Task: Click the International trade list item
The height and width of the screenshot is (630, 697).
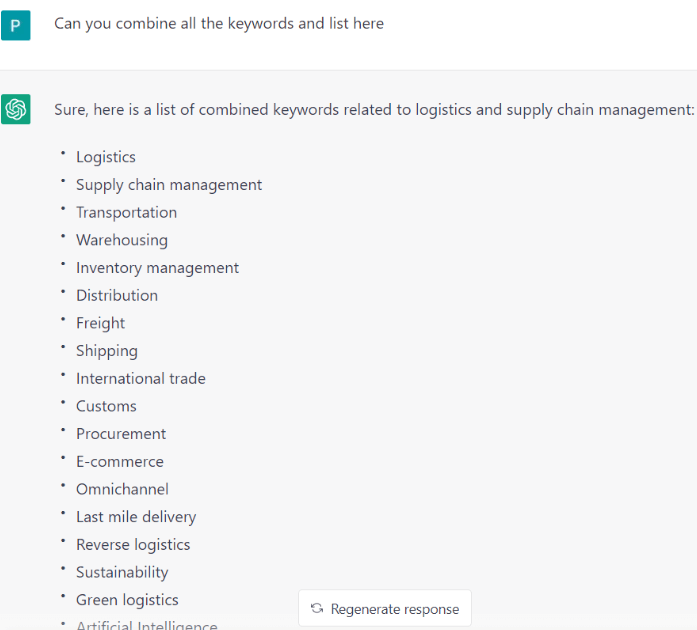Action: tap(141, 379)
